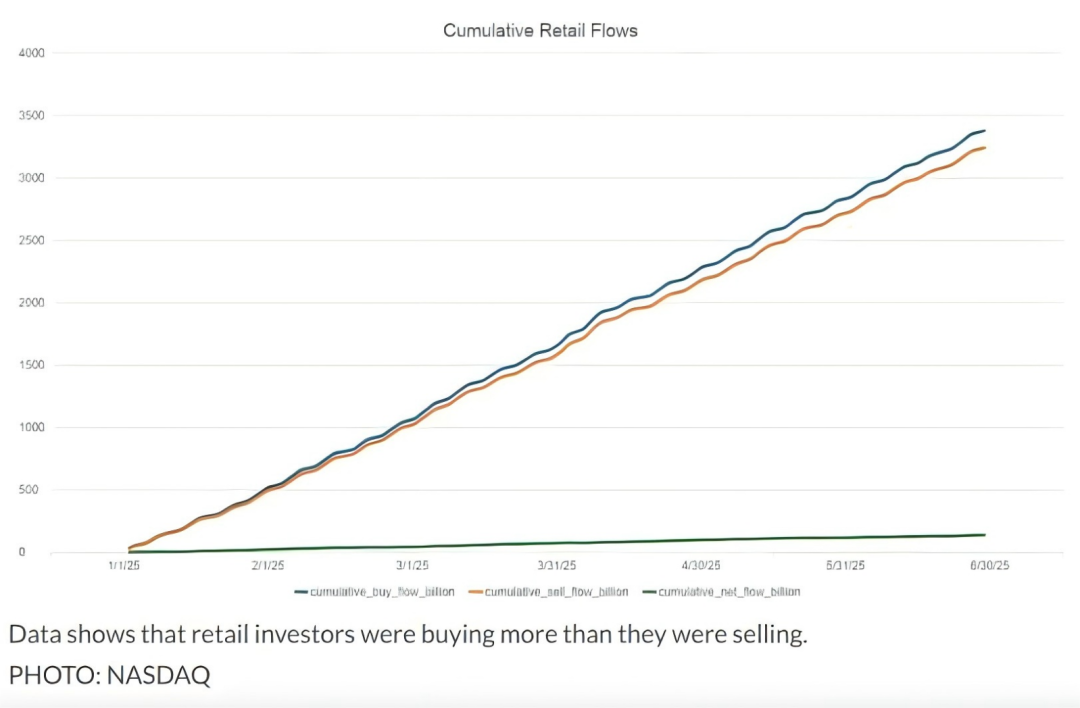Click the PHOTO: NASDAQ credit text
Screen dimensions: 1080x708
click(x=110, y=675)
